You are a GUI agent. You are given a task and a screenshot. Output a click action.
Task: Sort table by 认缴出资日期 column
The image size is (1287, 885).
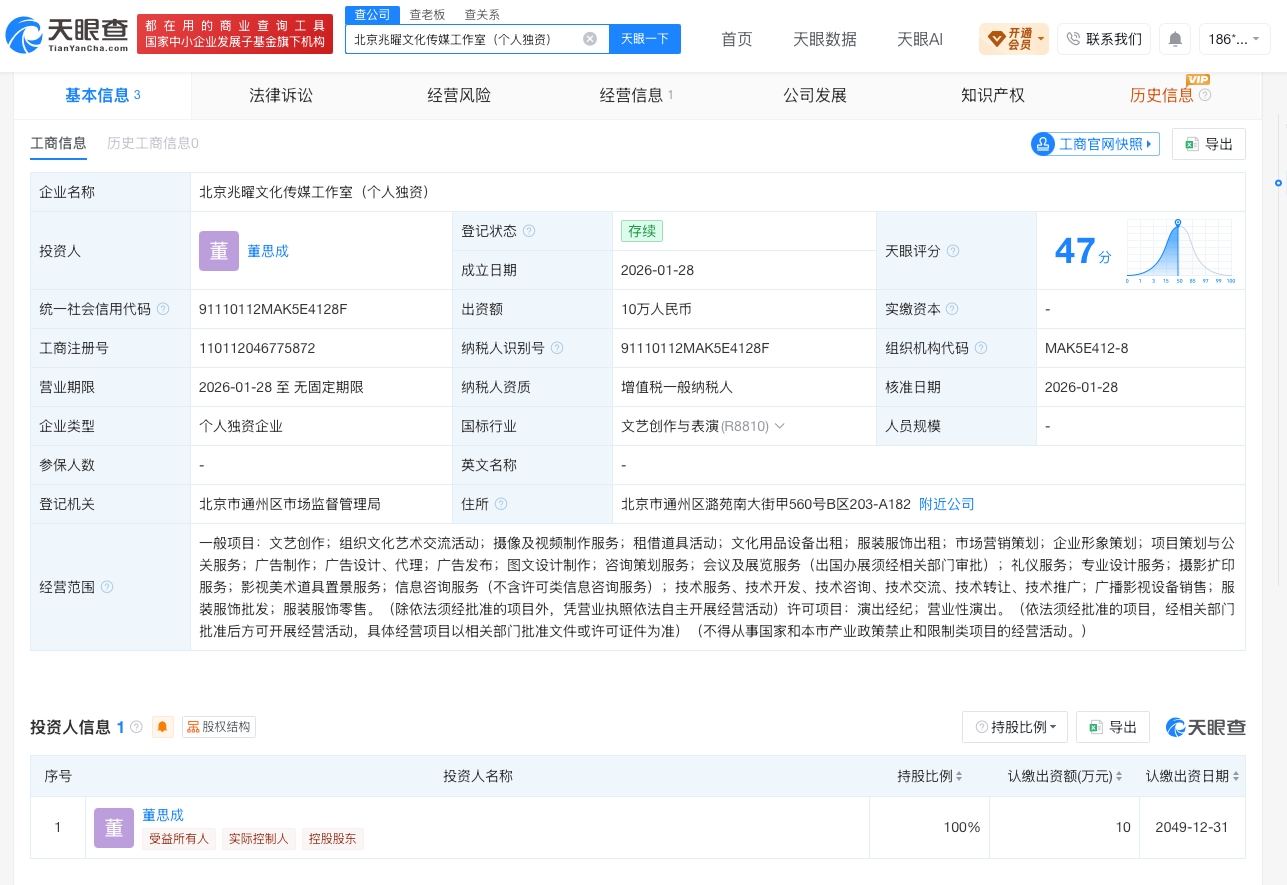pos(1193,776)
